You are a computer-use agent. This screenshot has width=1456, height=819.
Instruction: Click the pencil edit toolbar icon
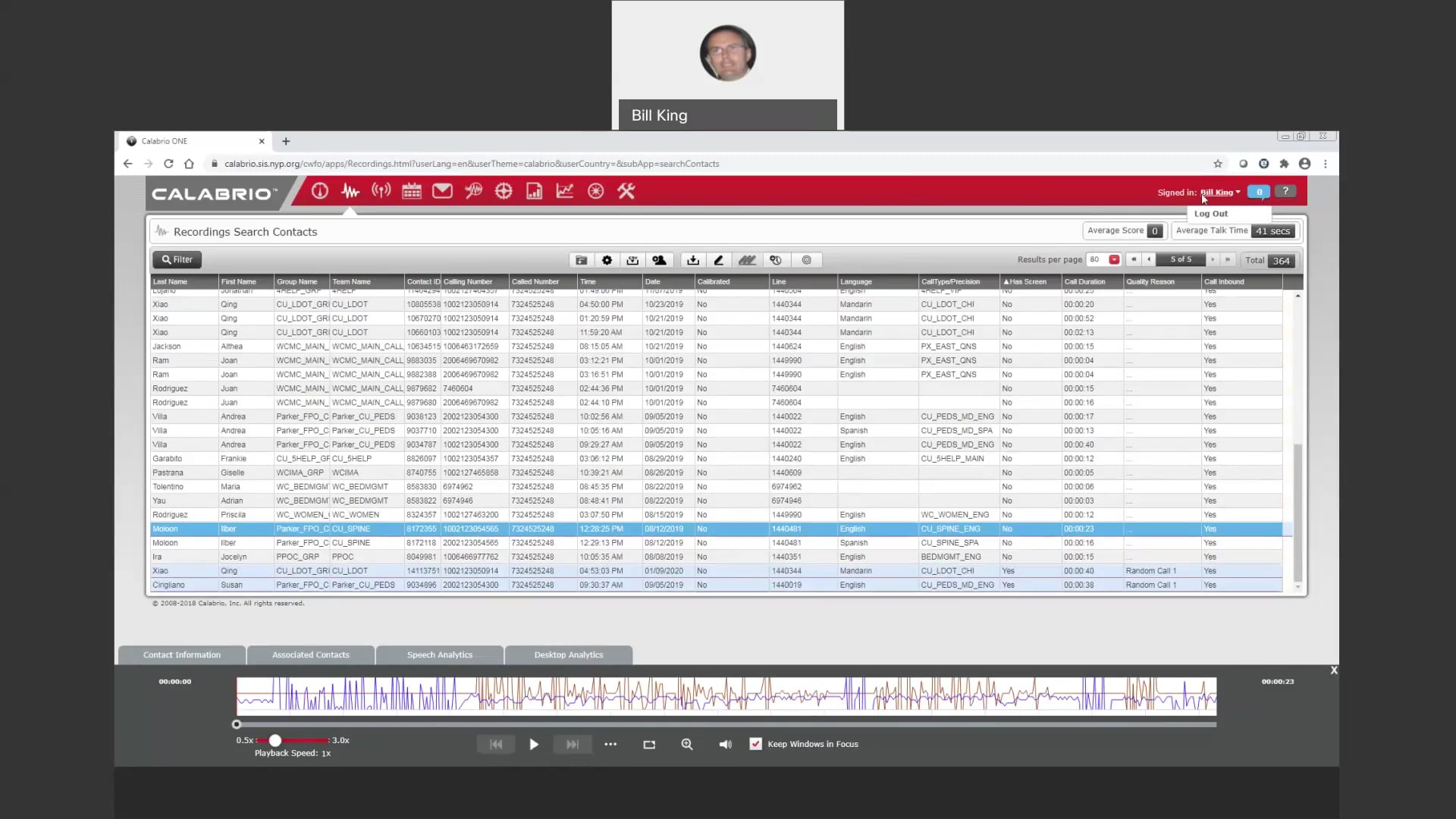[718, 260]
